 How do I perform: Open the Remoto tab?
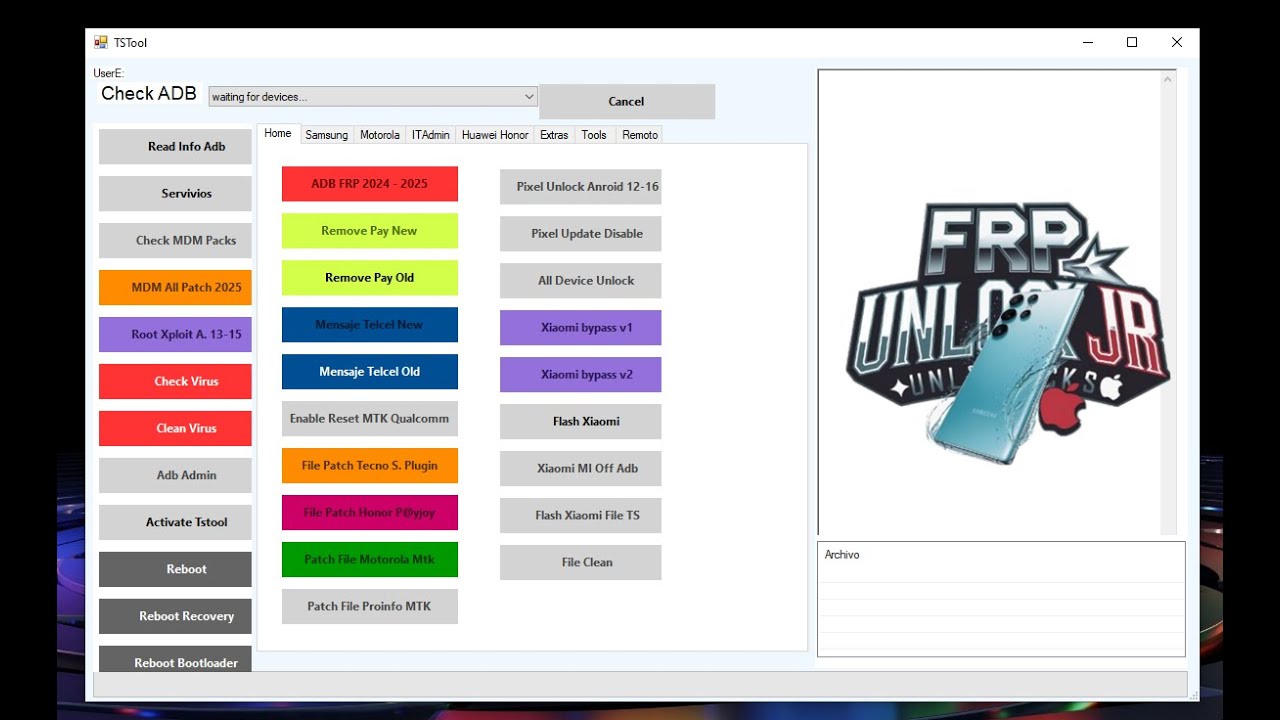click(640, 135)
